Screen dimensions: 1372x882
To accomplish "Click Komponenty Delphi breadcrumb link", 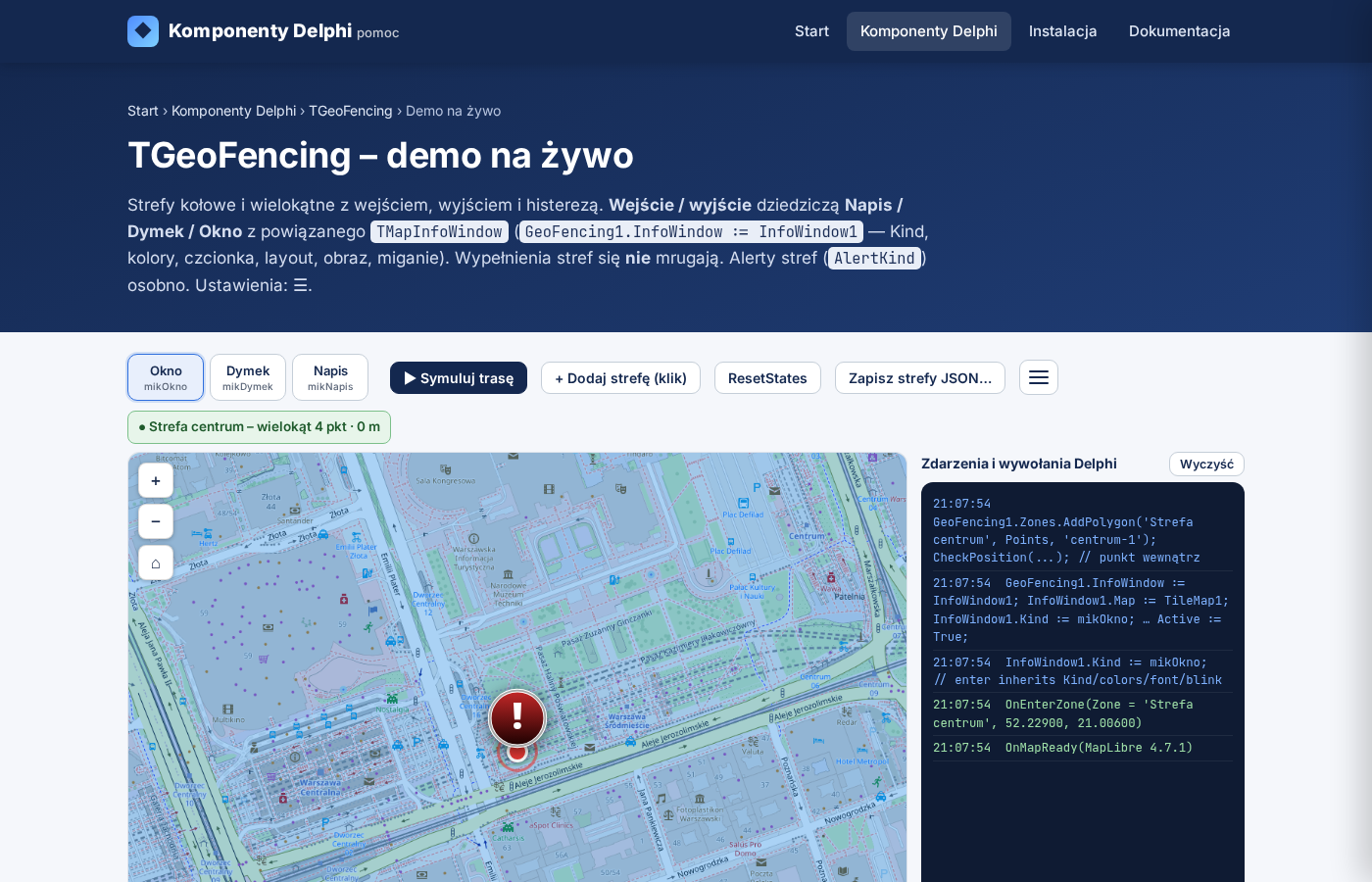I will 233,111.
